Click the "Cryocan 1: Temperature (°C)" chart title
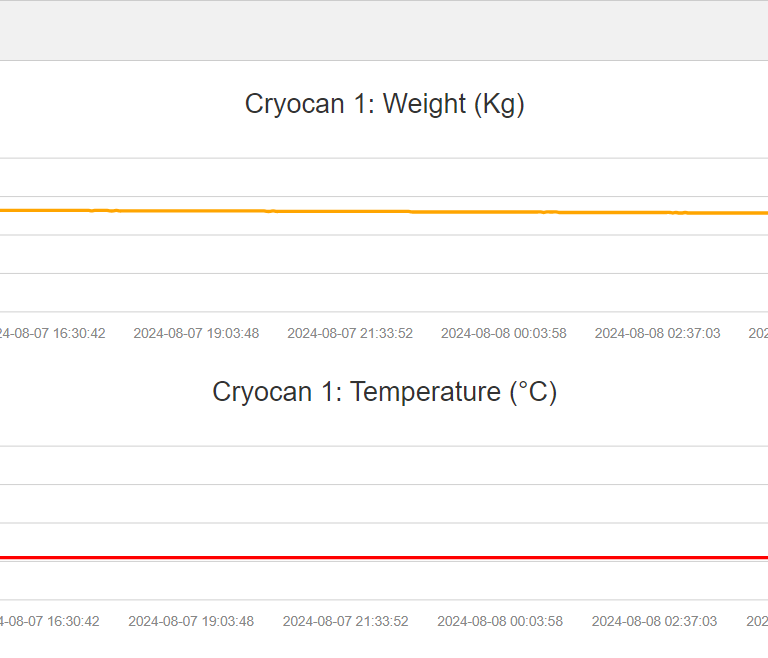768x658 pixels. [x=384, y=392]
